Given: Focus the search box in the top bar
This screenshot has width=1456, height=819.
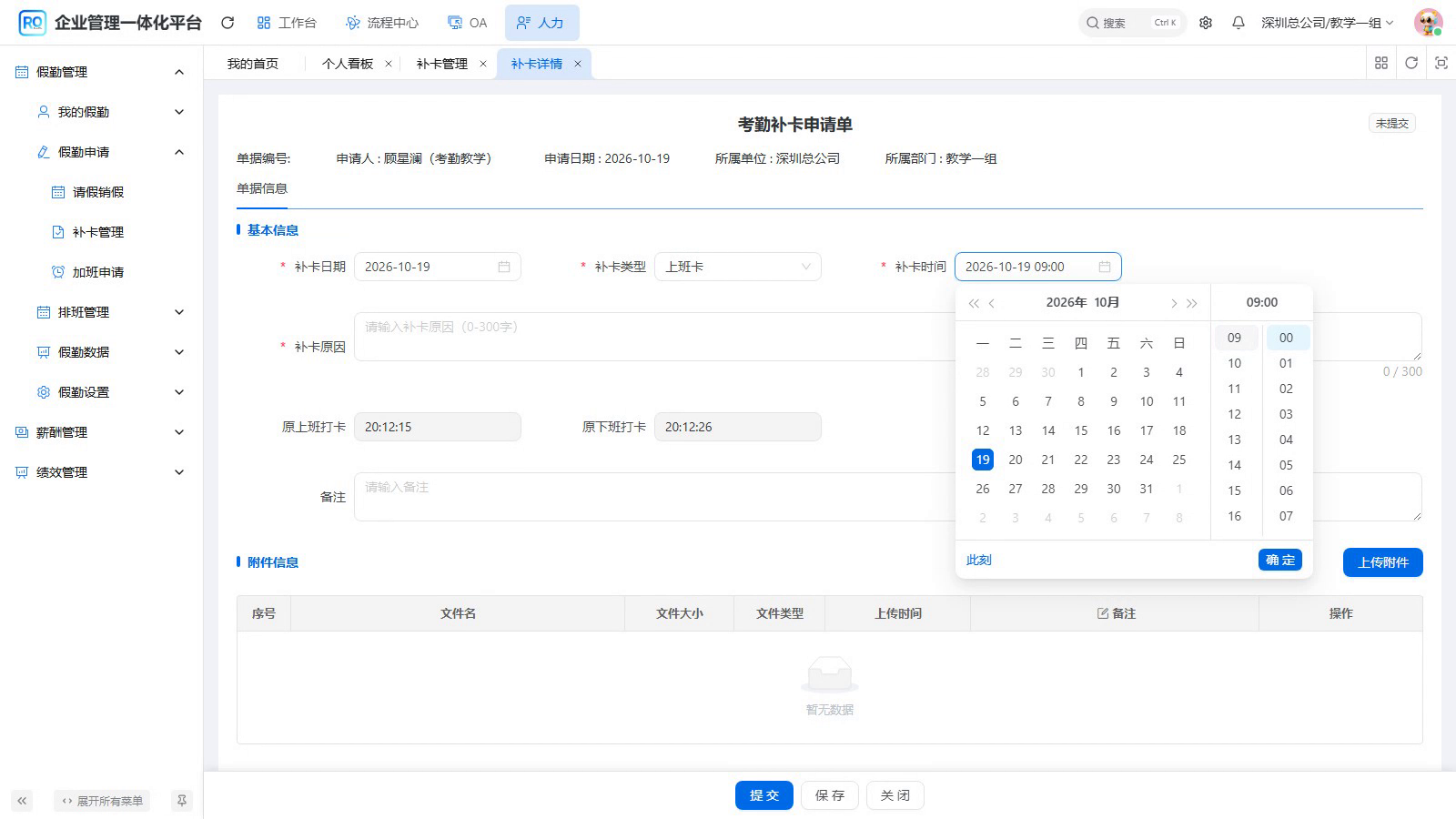Looking at the screenshot, I should click(x=1132, y=23).
